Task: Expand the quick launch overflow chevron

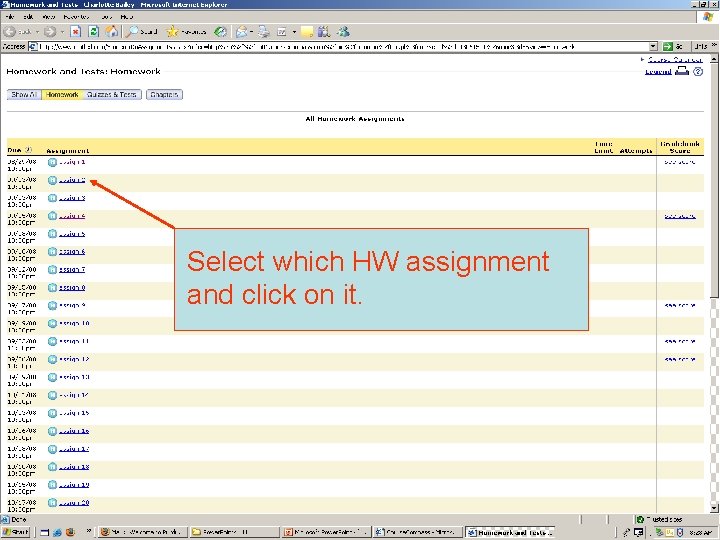Action: [x=89, y=530]
